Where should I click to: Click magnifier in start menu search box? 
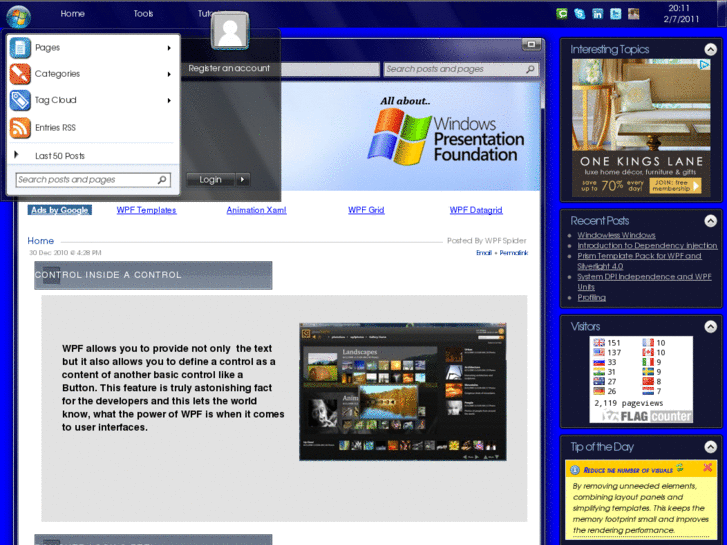(162, 180)
